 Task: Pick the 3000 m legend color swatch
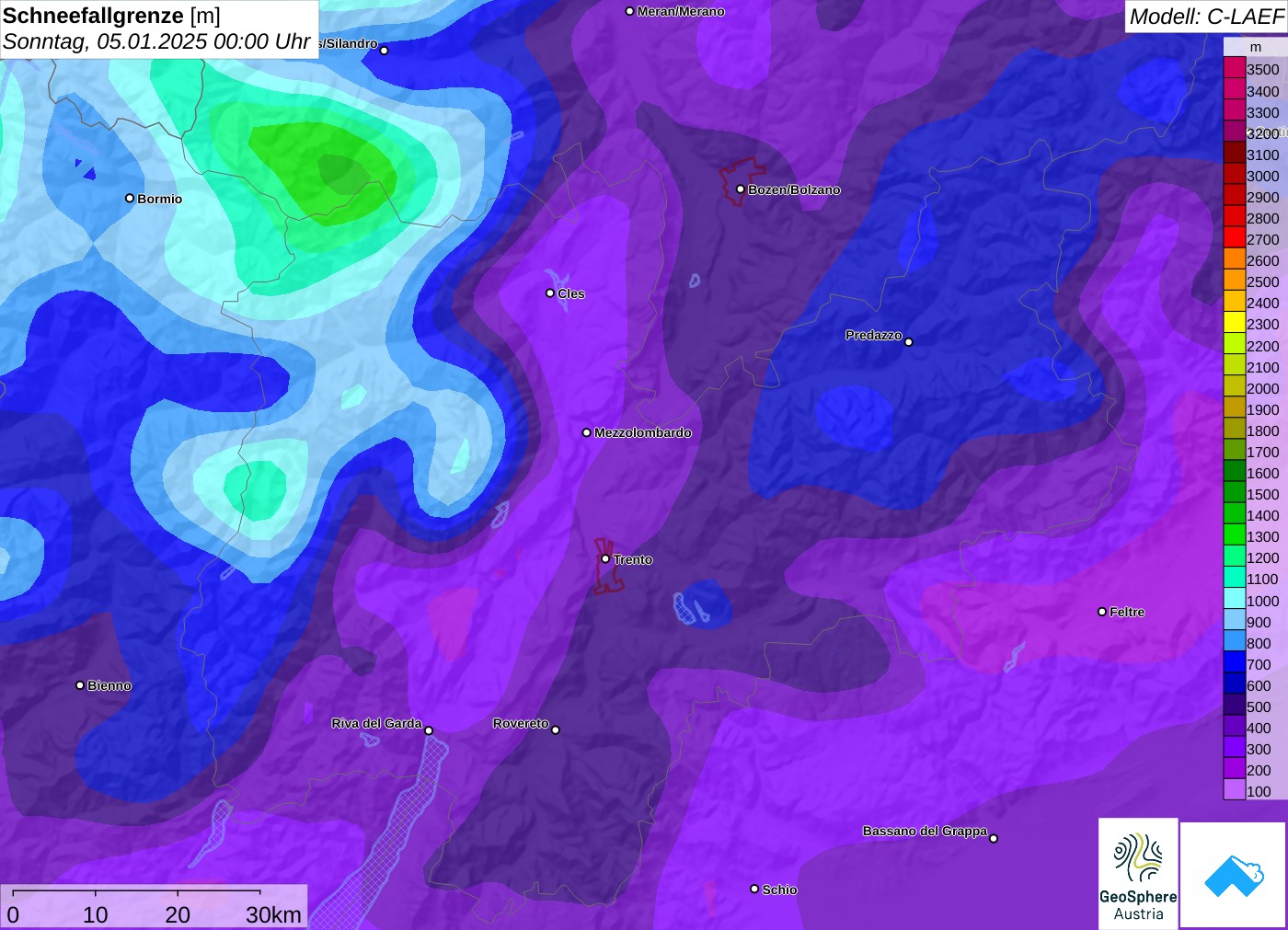[1235, 175]
